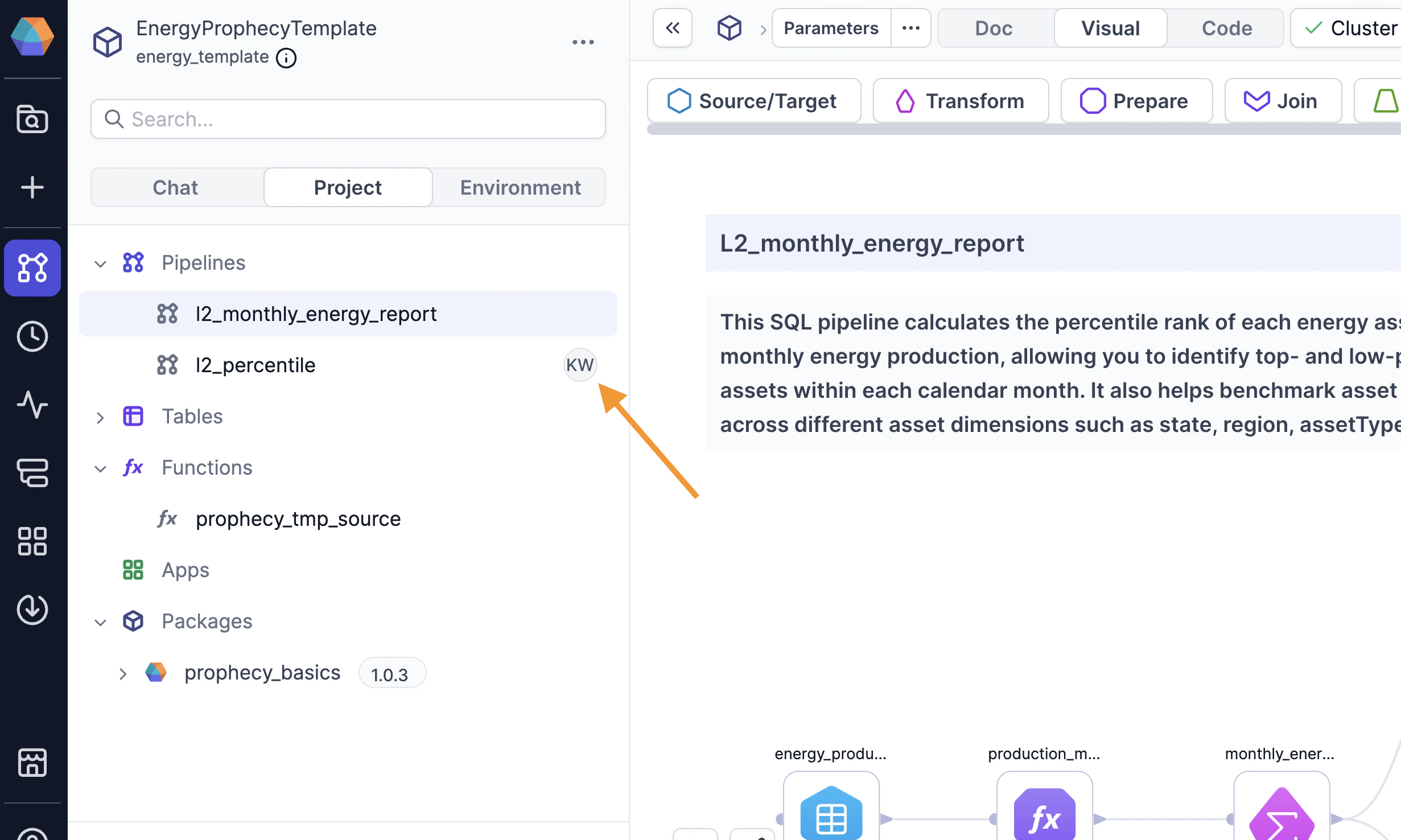The image size is (1401, 840).
Task: Click the Pipelines section label
Action: [204, 262]
